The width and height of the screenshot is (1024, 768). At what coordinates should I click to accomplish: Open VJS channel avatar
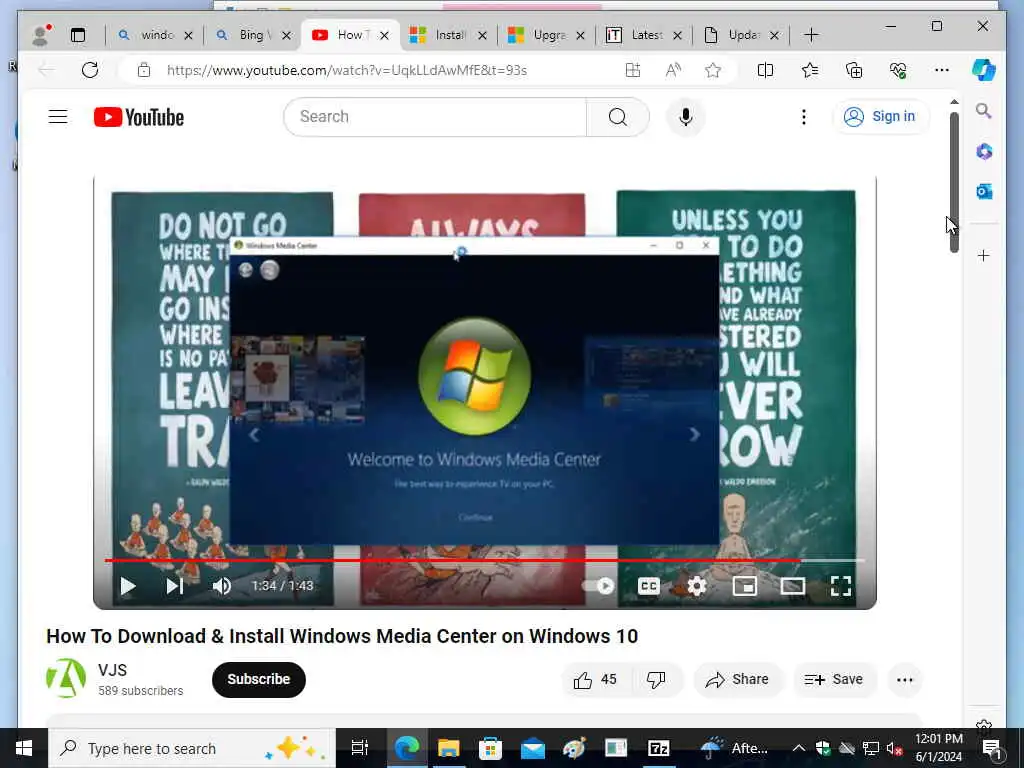pos(66,679)
